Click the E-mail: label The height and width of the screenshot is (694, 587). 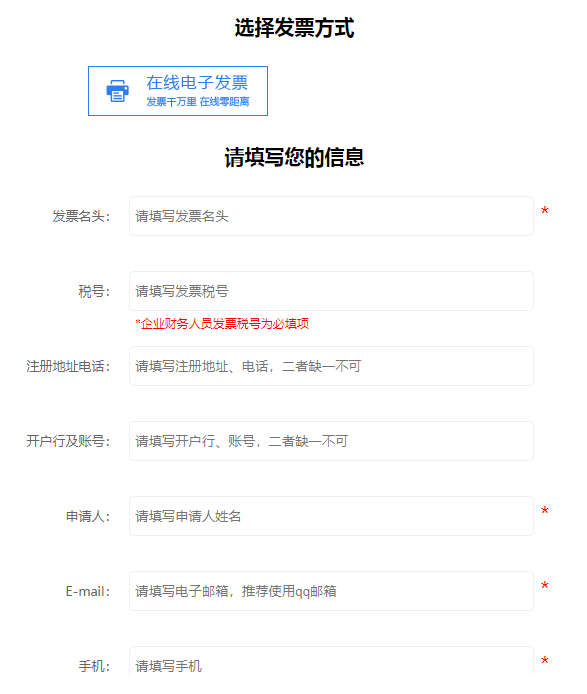[x=88, y=591]
